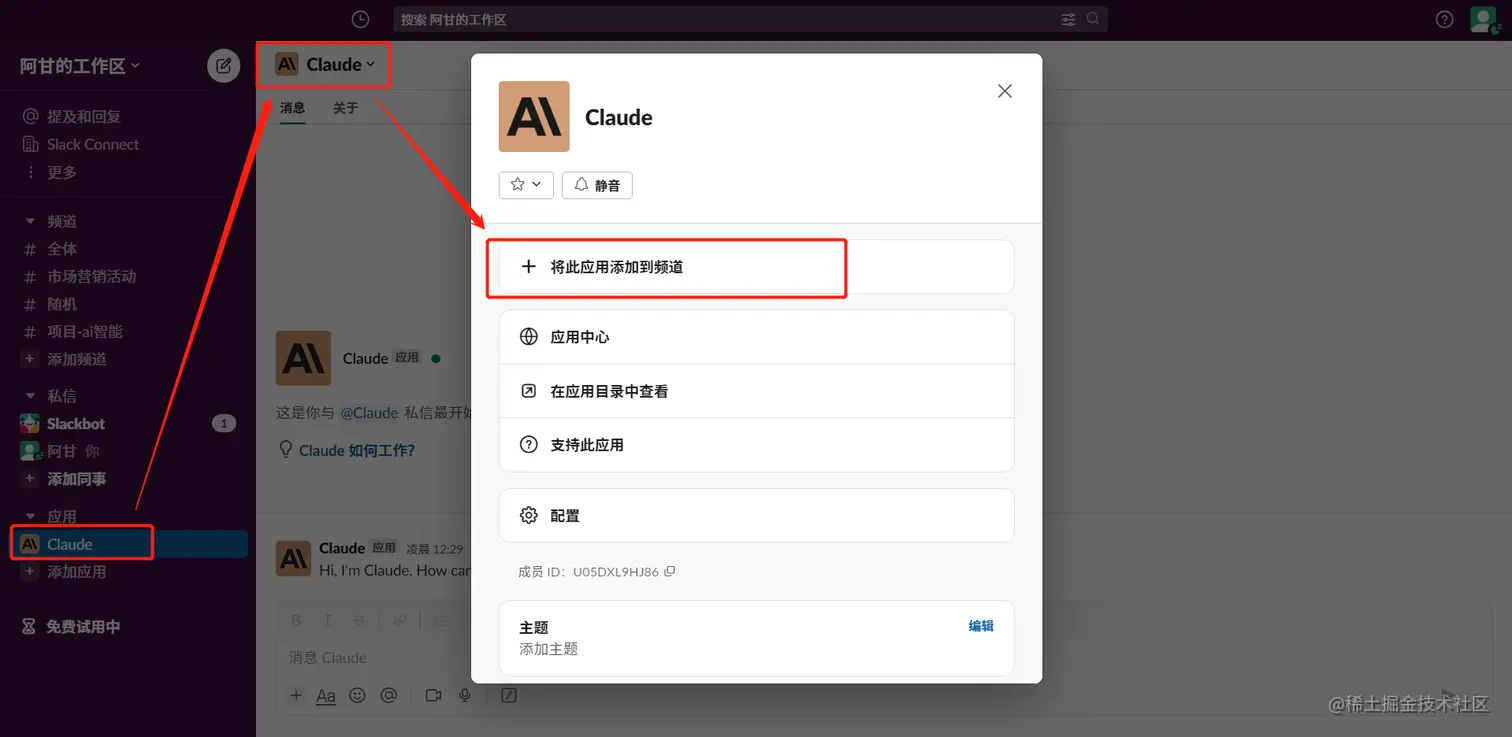Click the large Claude logo in dialog

[x=534, y=117]
